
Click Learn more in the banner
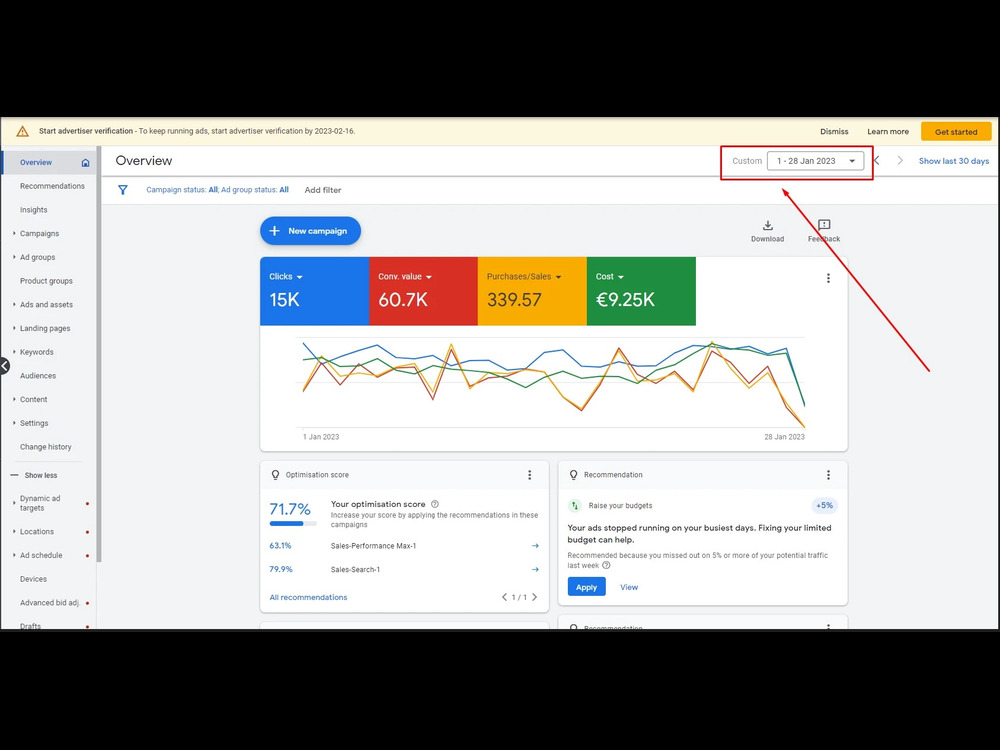point(888,132)
